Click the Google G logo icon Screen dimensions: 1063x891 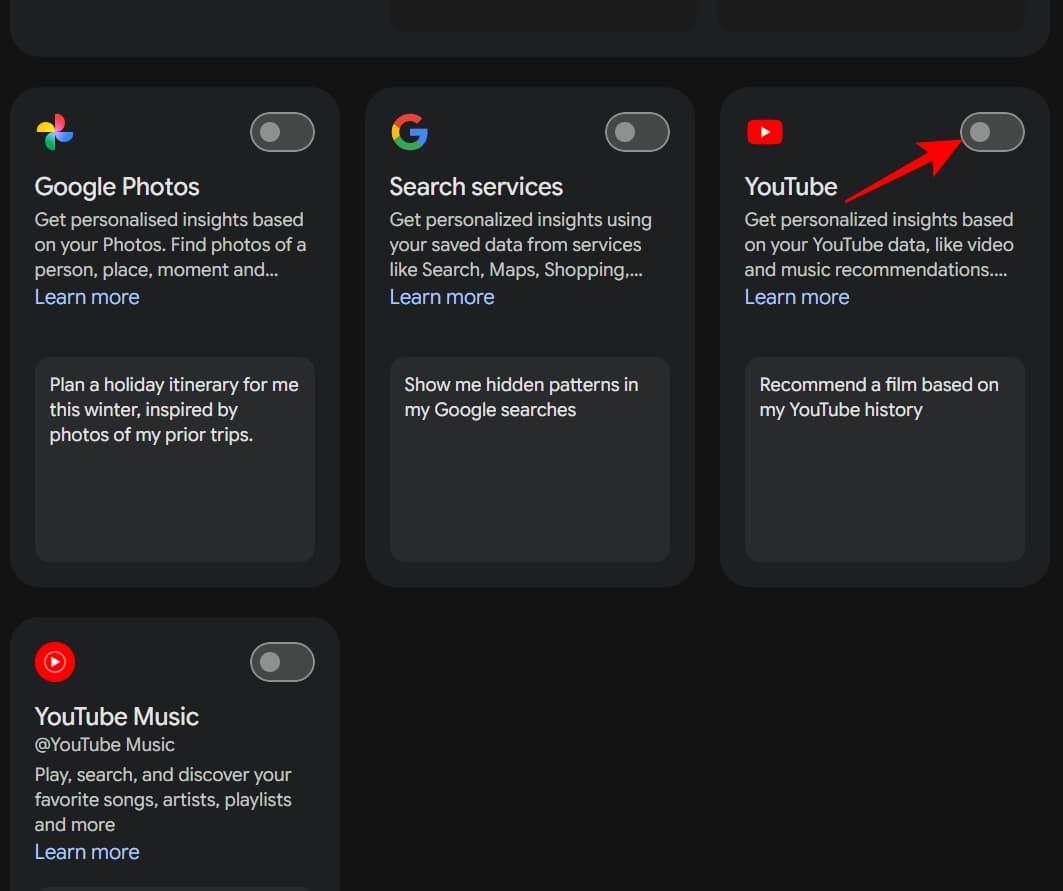[x=409, y=132]
